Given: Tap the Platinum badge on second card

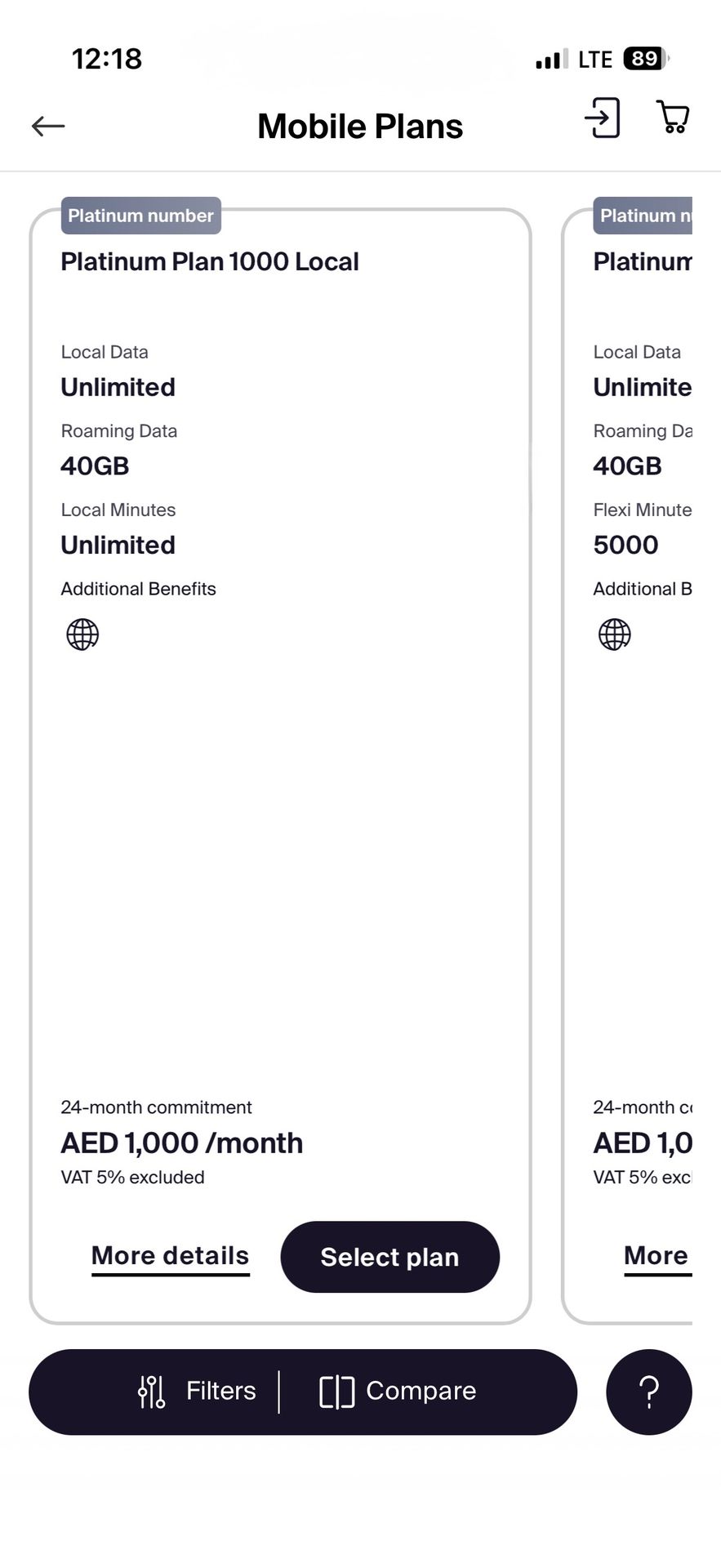Looking at the screenshot, I should point(642,216).
